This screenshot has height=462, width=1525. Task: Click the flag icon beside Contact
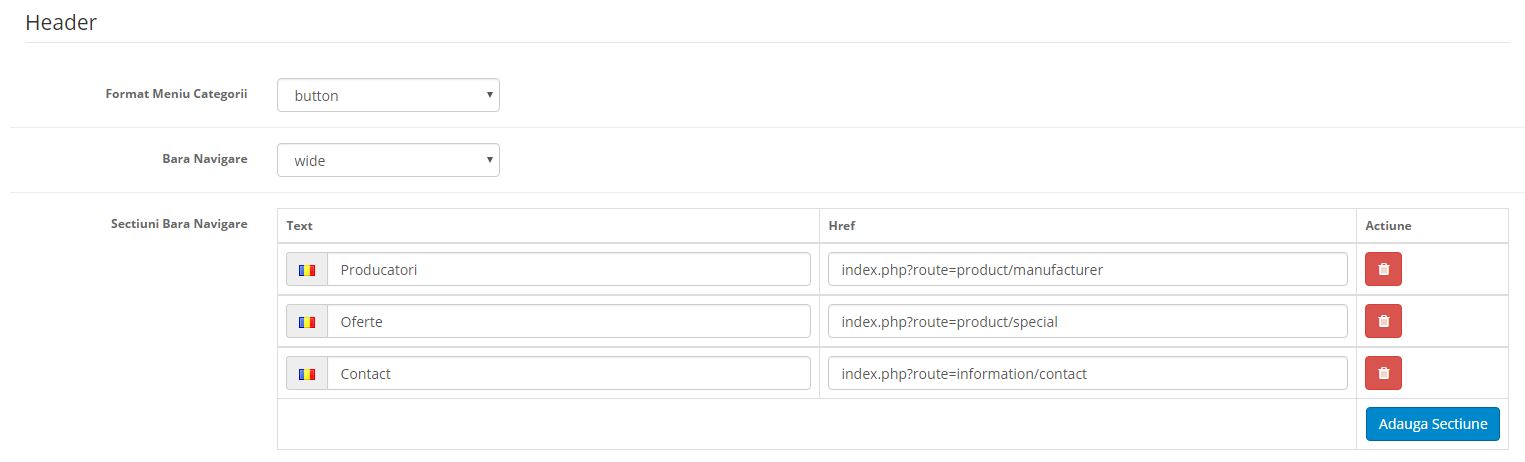coord(307,373)
